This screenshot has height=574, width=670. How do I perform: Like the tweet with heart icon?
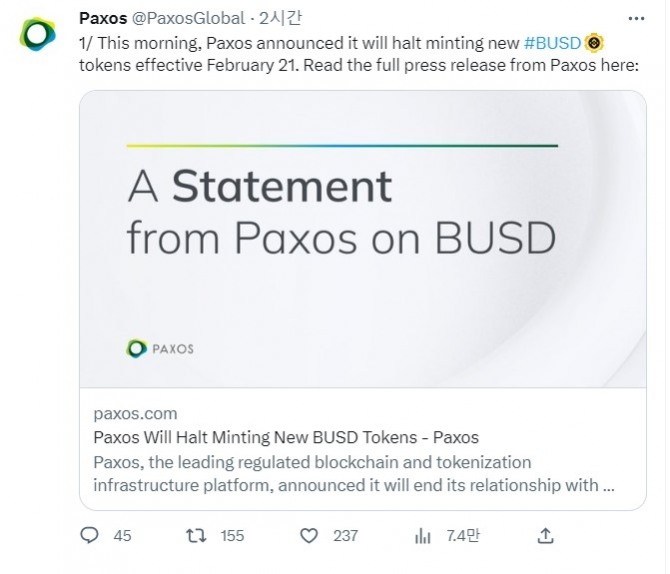point(309,535)
